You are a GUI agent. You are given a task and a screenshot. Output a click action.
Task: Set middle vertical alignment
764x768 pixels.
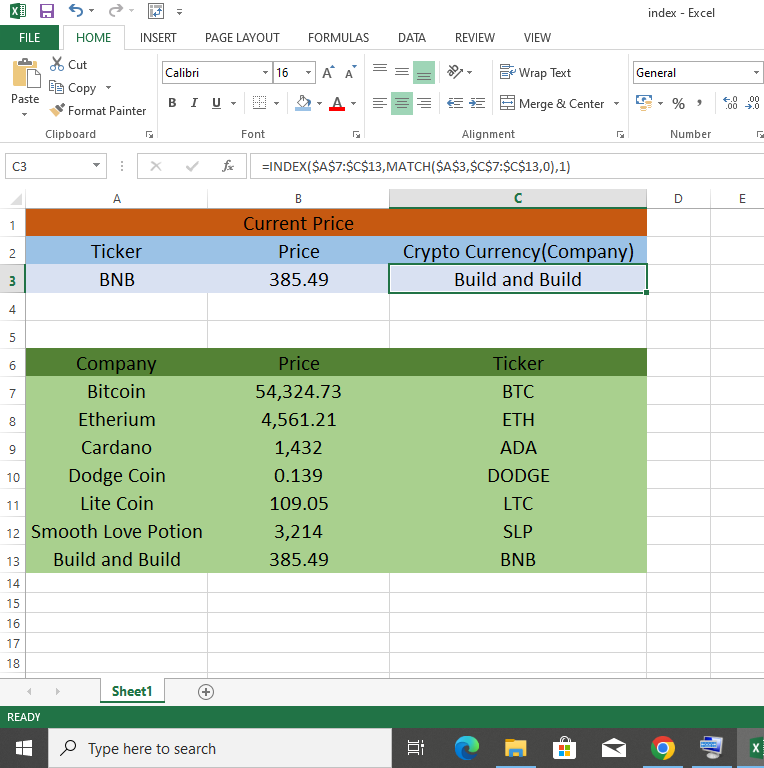click(402, 72)
